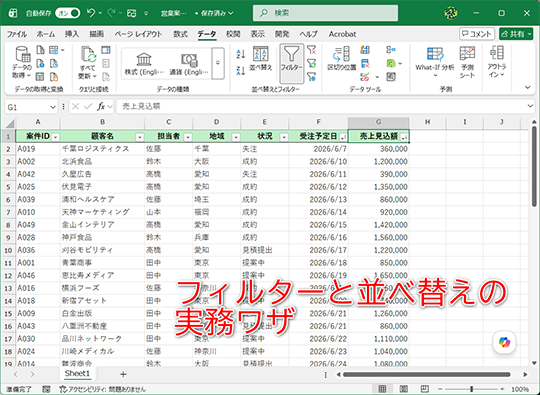Image resolution: width=540 pixels, height=395 pixels.
Task: Select the 株式 (English) data type
Action: (x=144, y=64)
